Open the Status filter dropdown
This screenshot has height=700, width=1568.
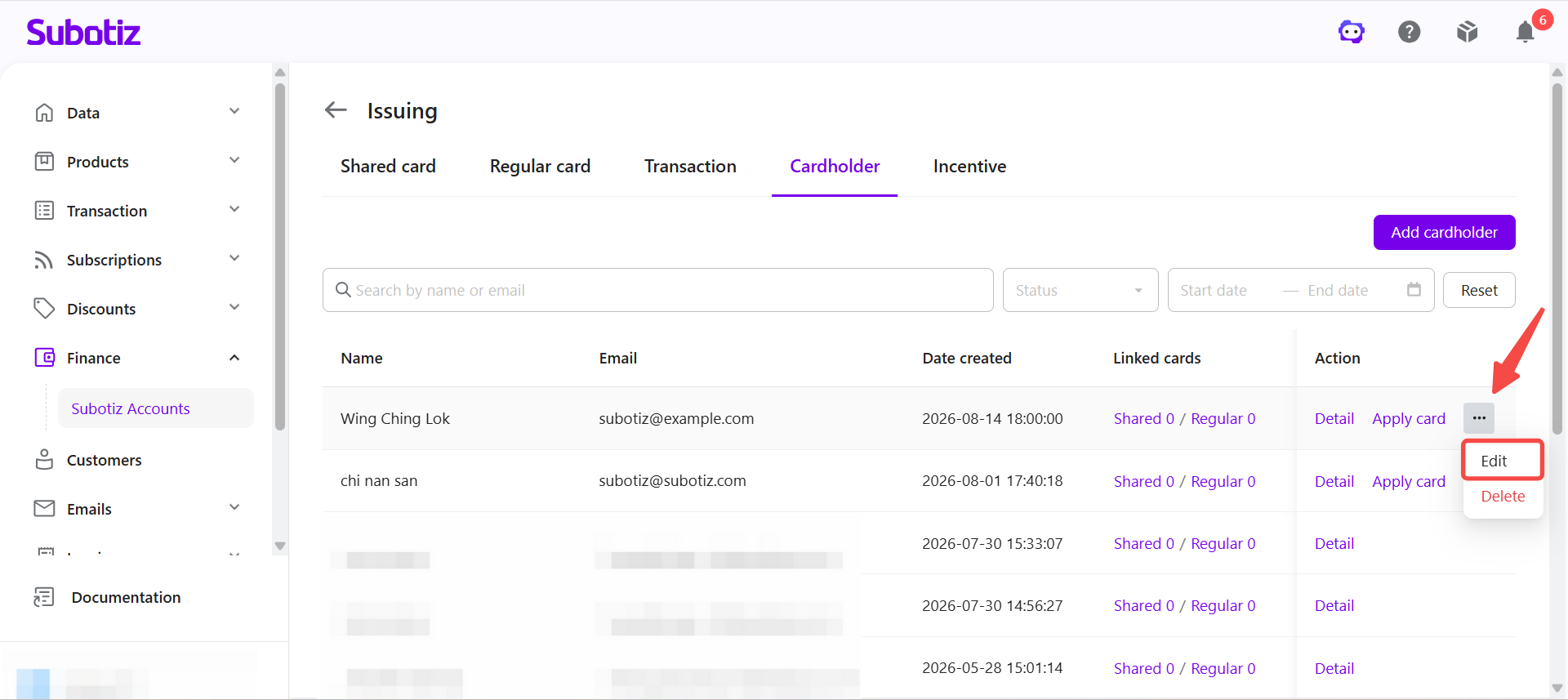coord(1080,290)
